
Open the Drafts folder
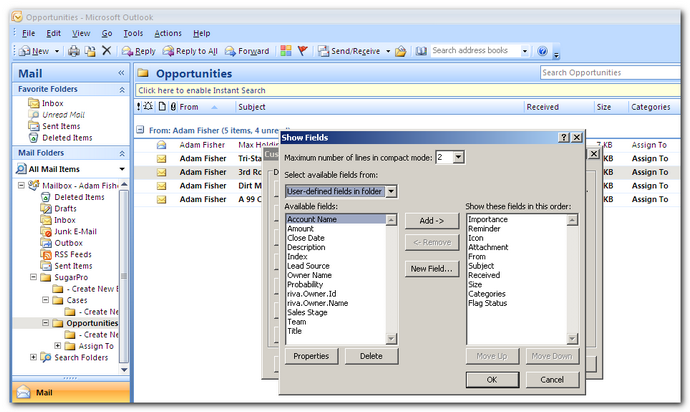[65, 209]
